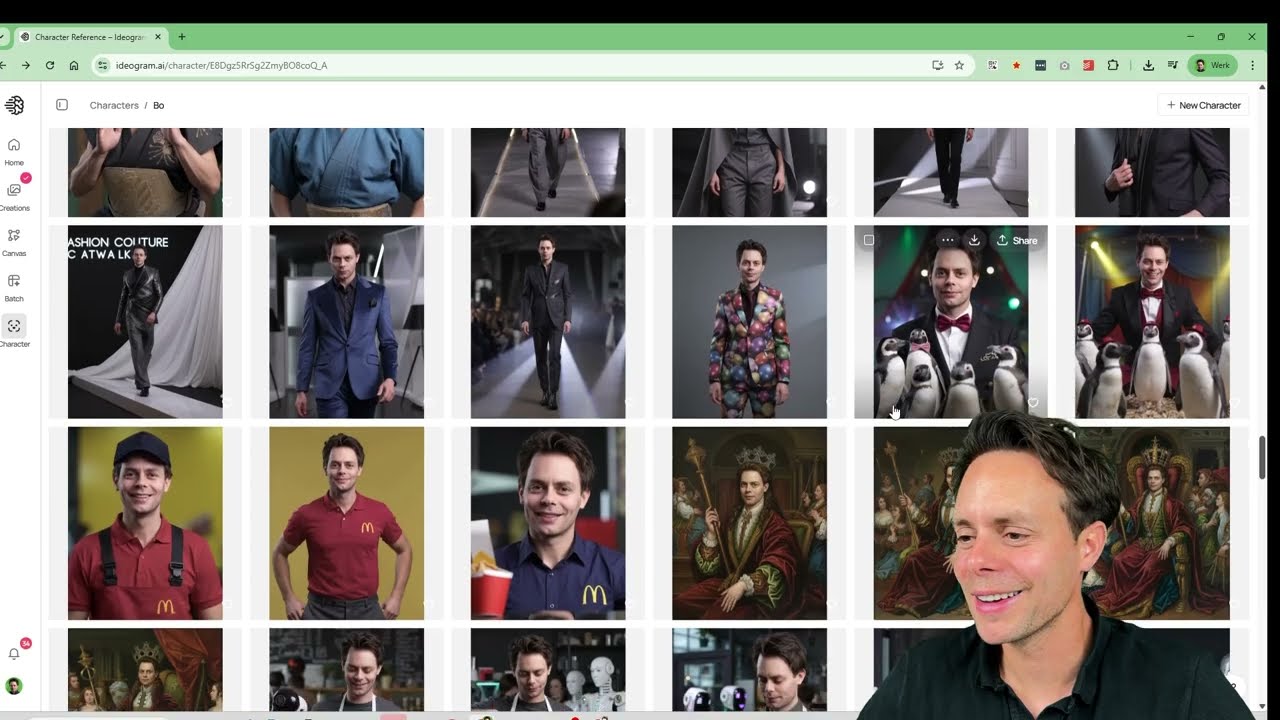Viewport: 1280px width, 720px height.
Task: Open the Fashion Couture Catwalk image
Action: coord(145,321)
